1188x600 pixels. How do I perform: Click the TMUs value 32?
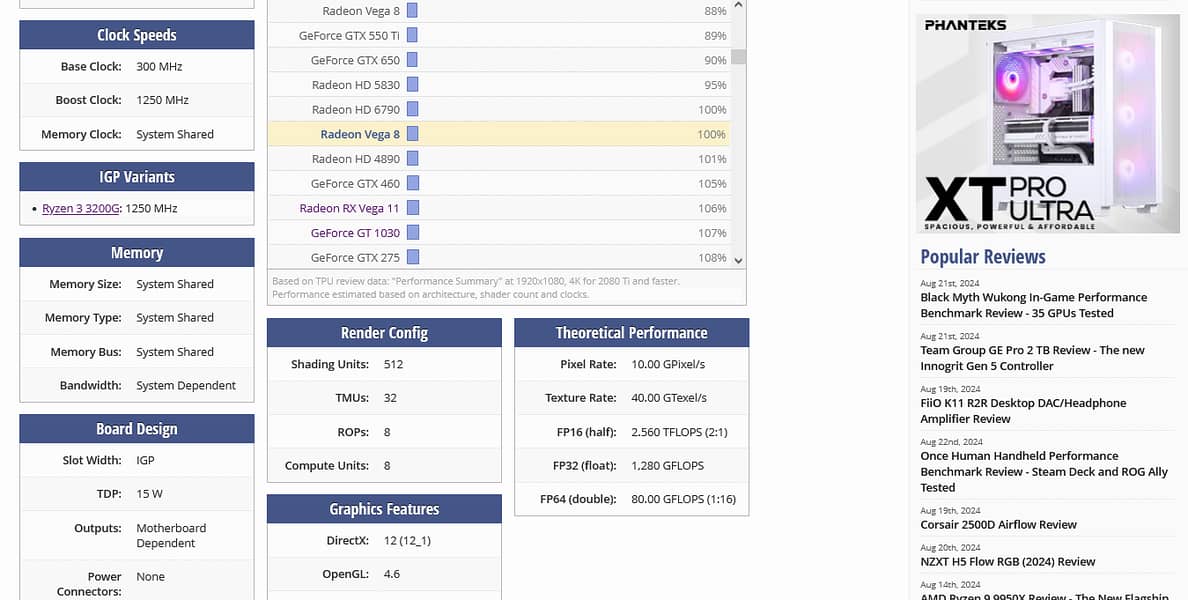coord(389,398)
